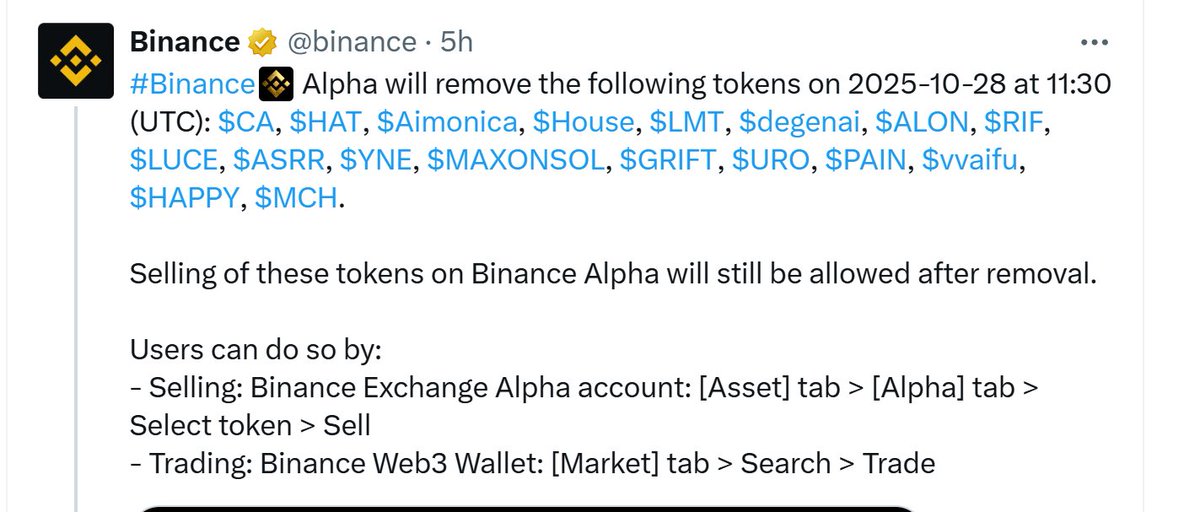Click the $GRIFT cashtag
Image resolution: width=1200 pixels, height=512 pixels.
(669, 160)
